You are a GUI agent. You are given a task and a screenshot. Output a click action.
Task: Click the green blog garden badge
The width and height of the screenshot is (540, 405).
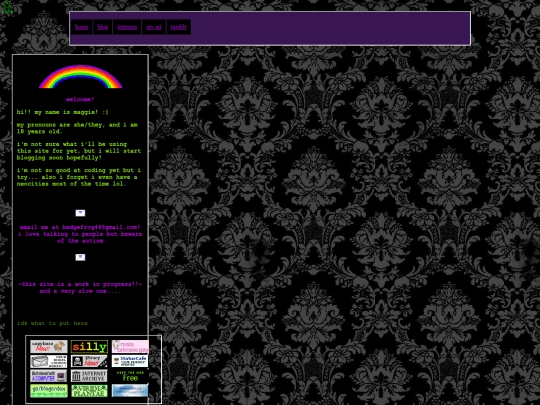pos(49,391)
